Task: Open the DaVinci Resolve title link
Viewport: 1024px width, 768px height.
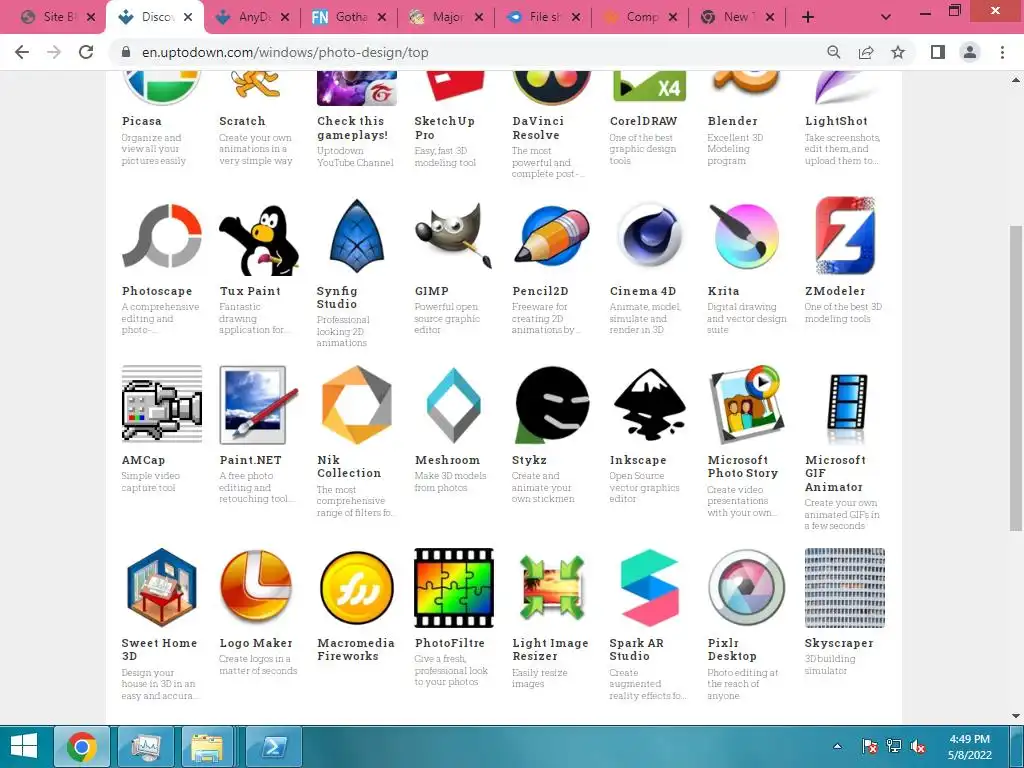Action: (x=537, y=128)
